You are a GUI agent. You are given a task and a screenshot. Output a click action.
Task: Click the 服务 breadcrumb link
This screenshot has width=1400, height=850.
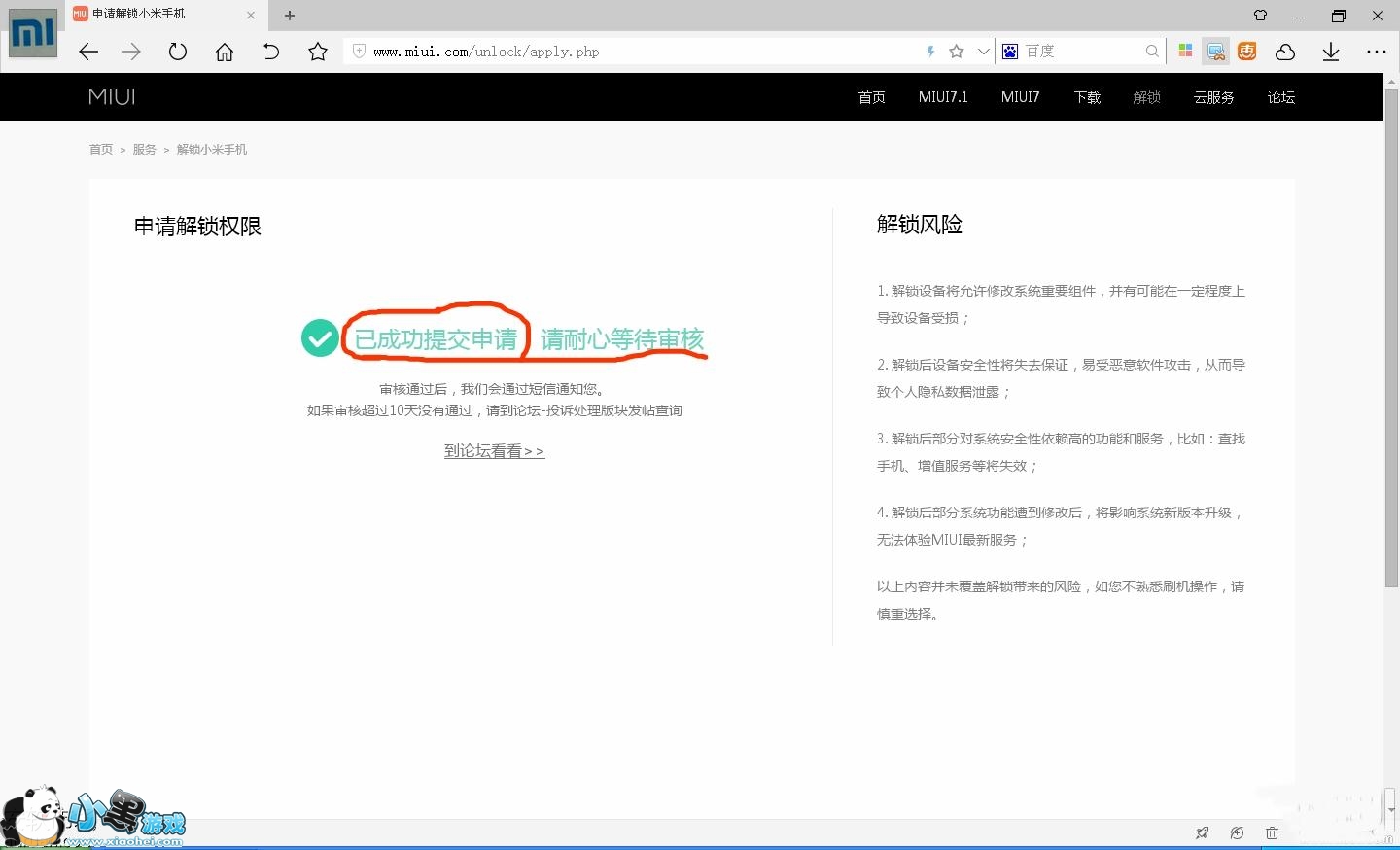[144, 150]
